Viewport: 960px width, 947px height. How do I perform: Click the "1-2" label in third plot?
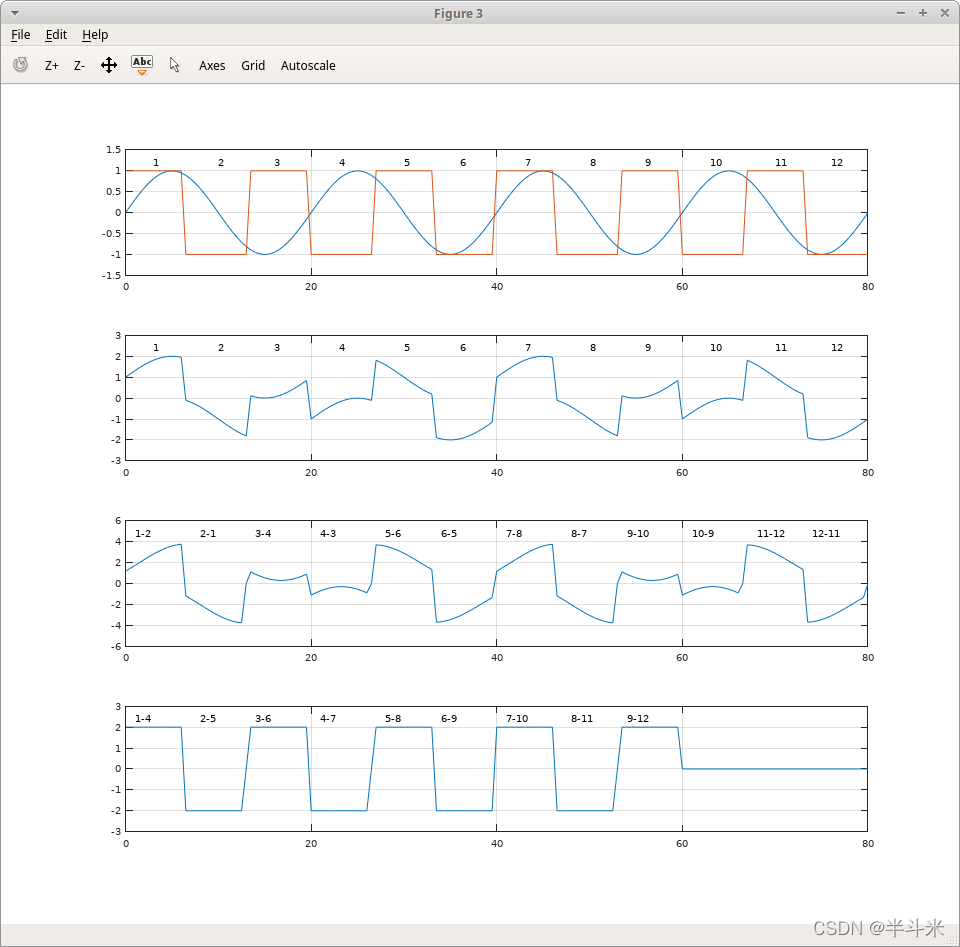tap(143, 534)
